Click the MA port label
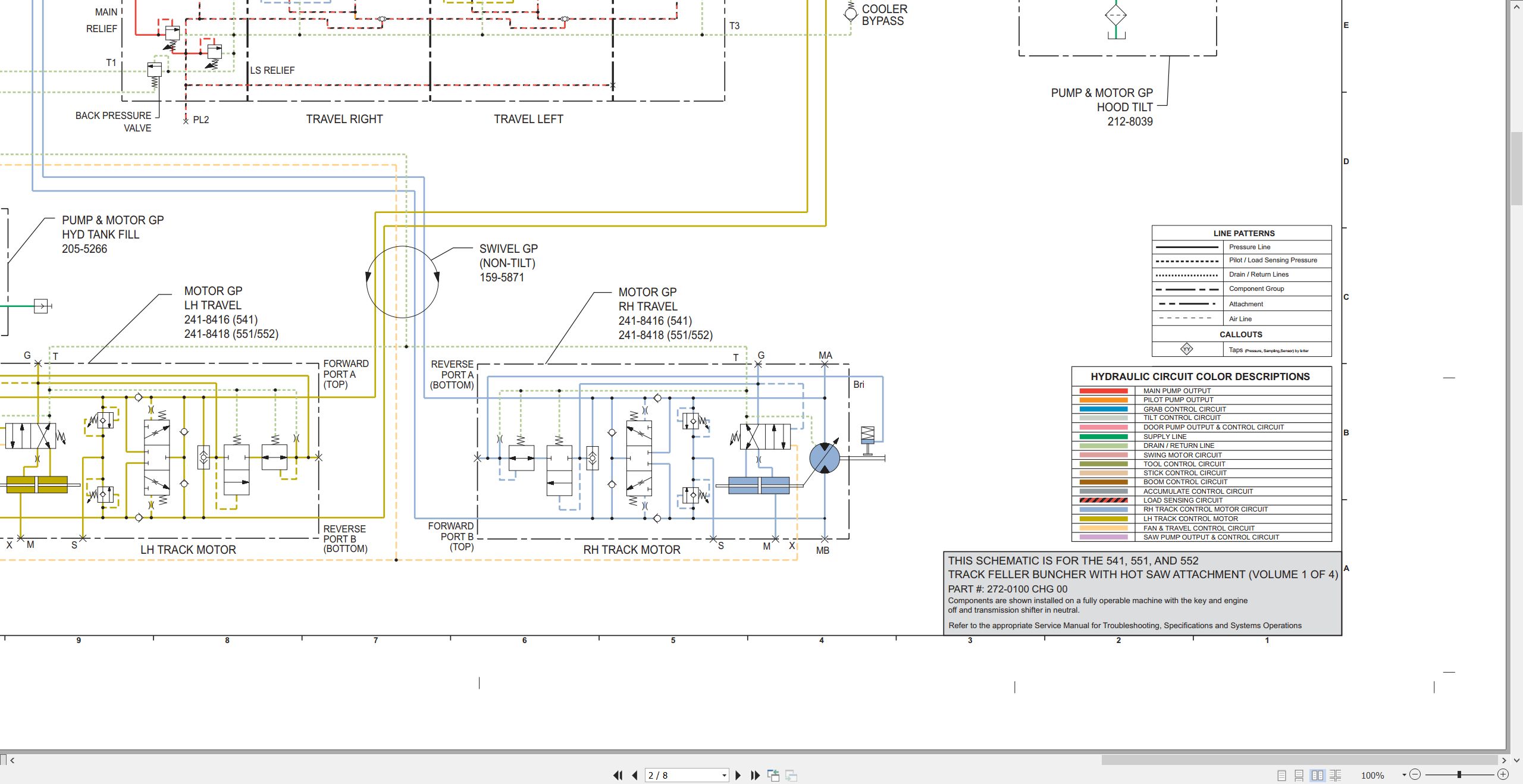The width and height of the screenshot is (1523, 784). [x=825, y=355]
